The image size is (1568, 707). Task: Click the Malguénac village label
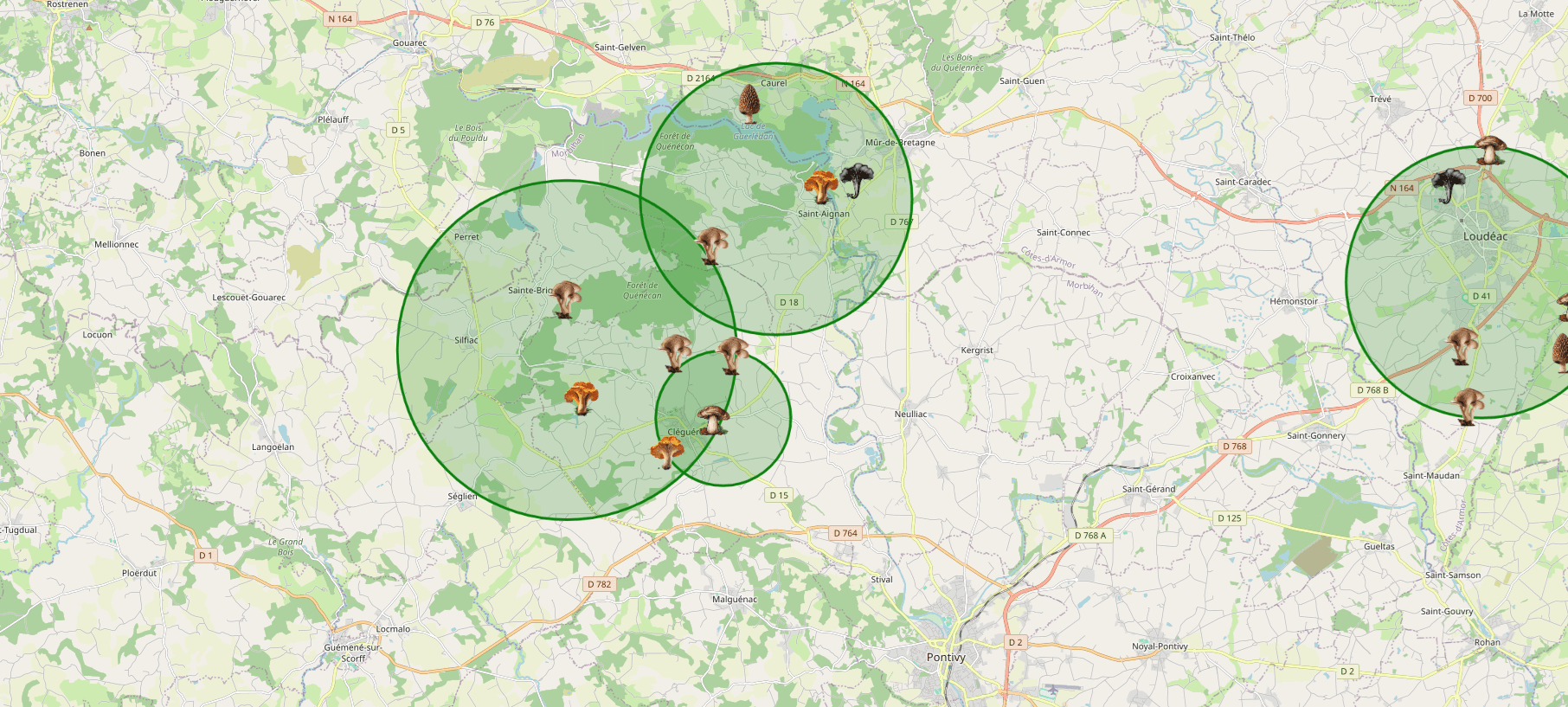point(735,599)
